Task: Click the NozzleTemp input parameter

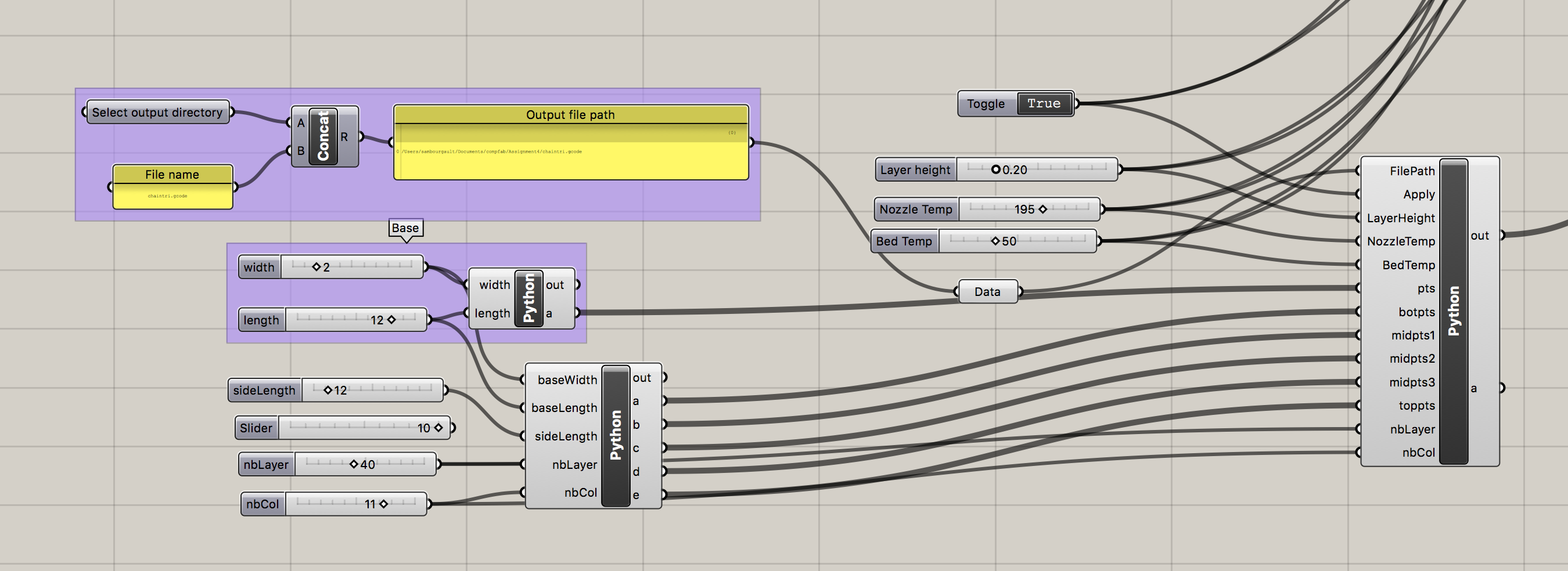Action: point(1401,241)
